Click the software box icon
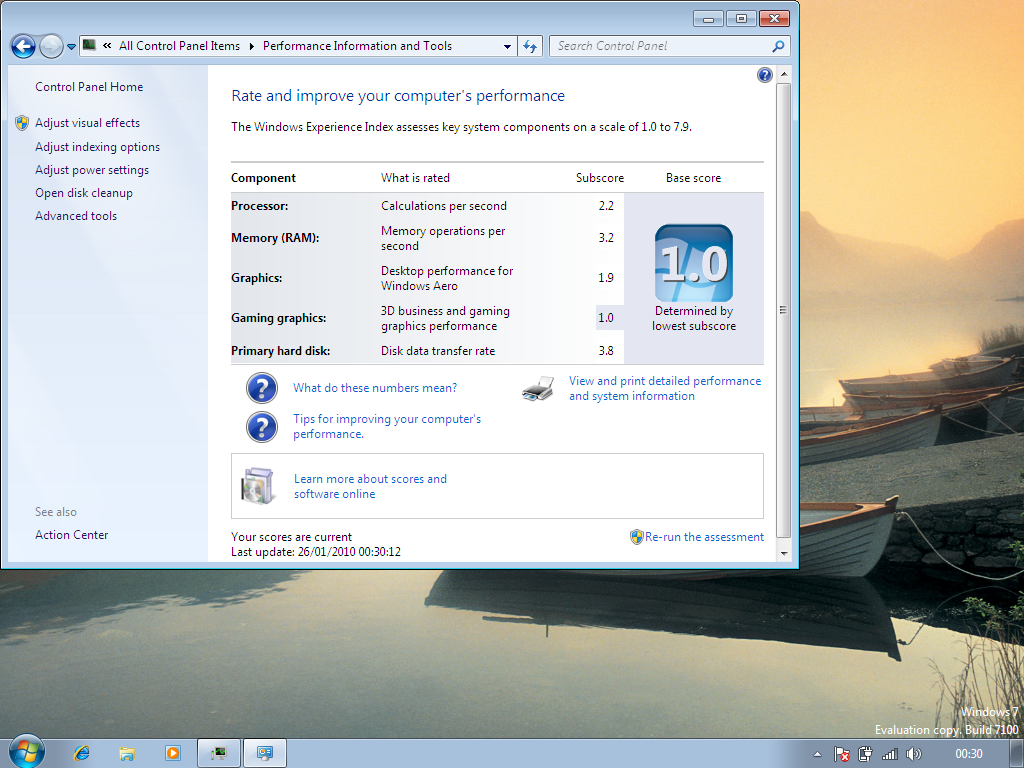The image size is (1024, 768). (258, 486)
